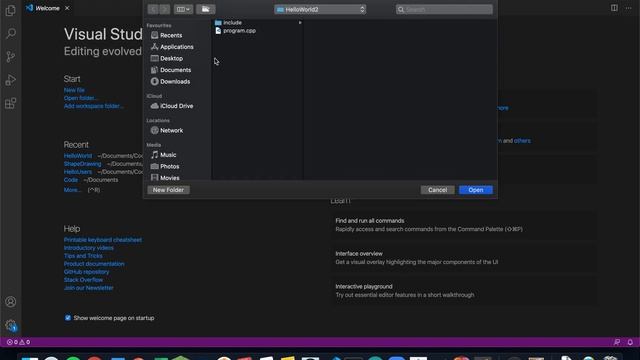640x360 pixels.
Task: Click the group/new folder toolbar icon
Action: (206, 9)
